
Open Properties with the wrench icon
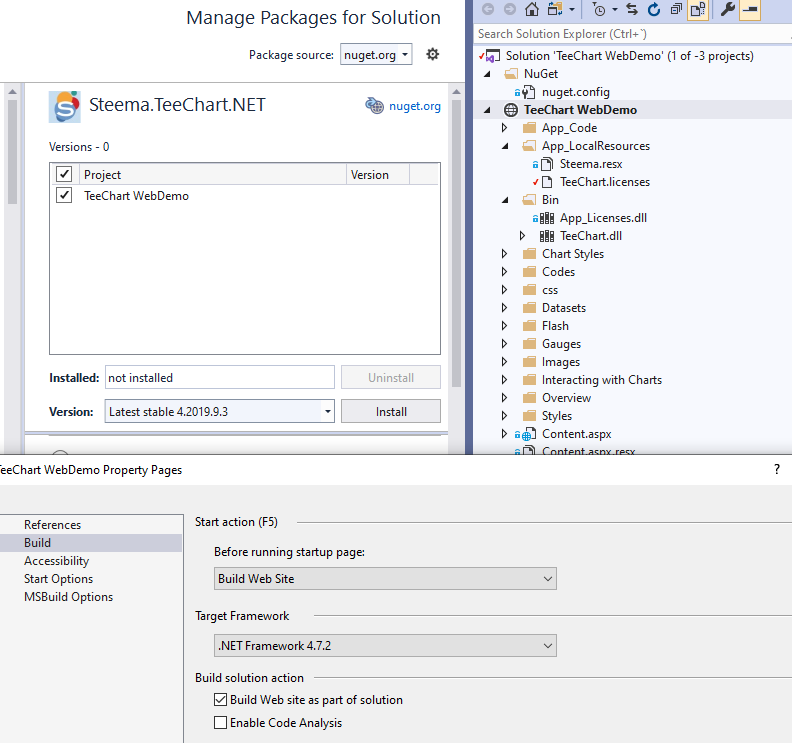click(727, 9)
